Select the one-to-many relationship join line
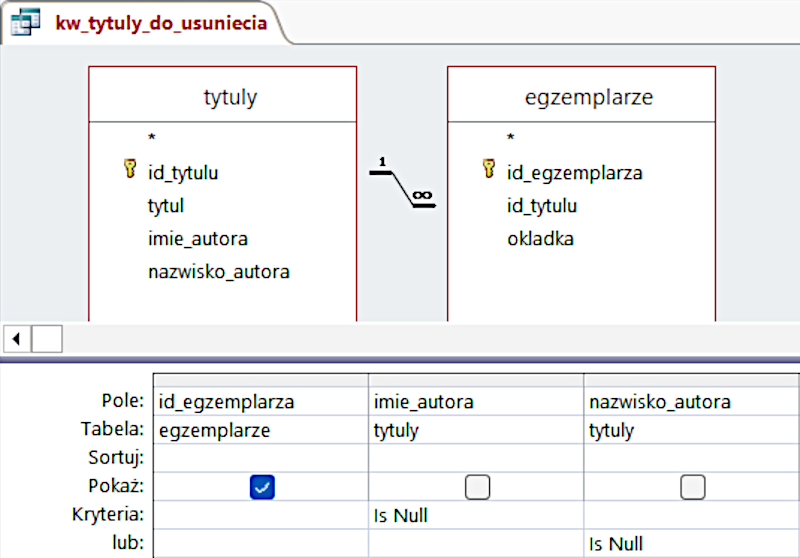Image resolution: width=800 pixels, height=558 pixels. pyautogui.click(x=403, y=189)
